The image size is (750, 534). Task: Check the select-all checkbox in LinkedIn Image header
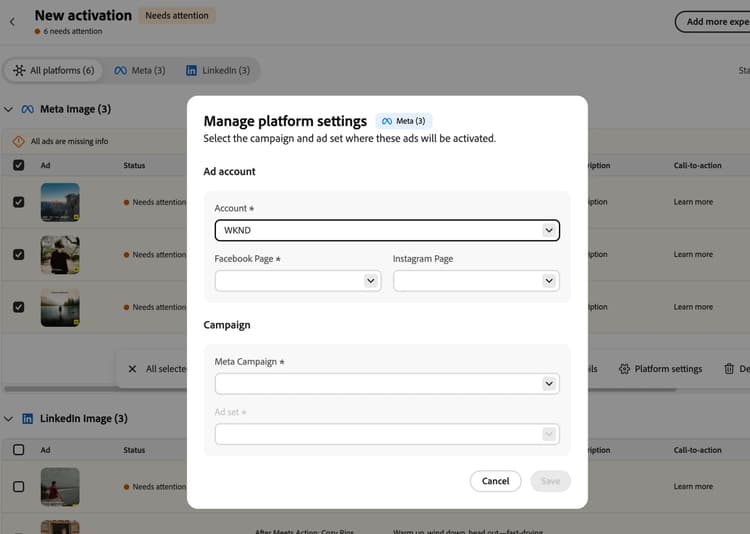tap(19, 450)
